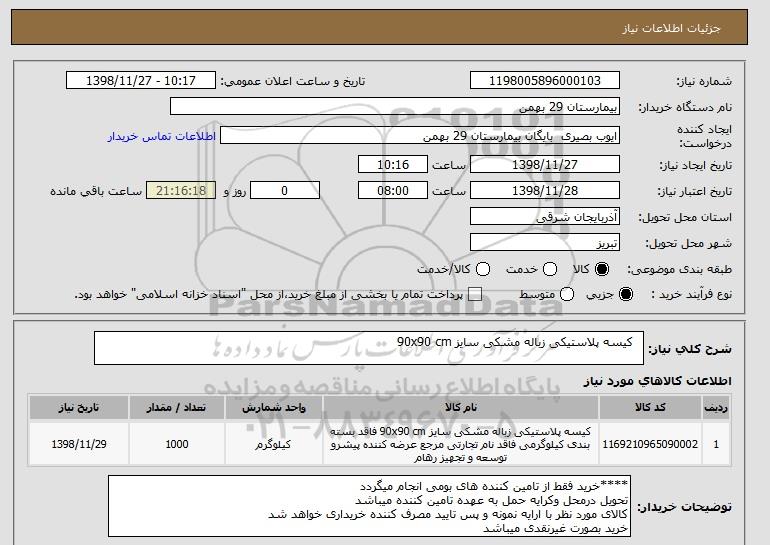The image size is (770, 545).
Task: Click the نام کالا column header
Action: [x=461, y=408]
